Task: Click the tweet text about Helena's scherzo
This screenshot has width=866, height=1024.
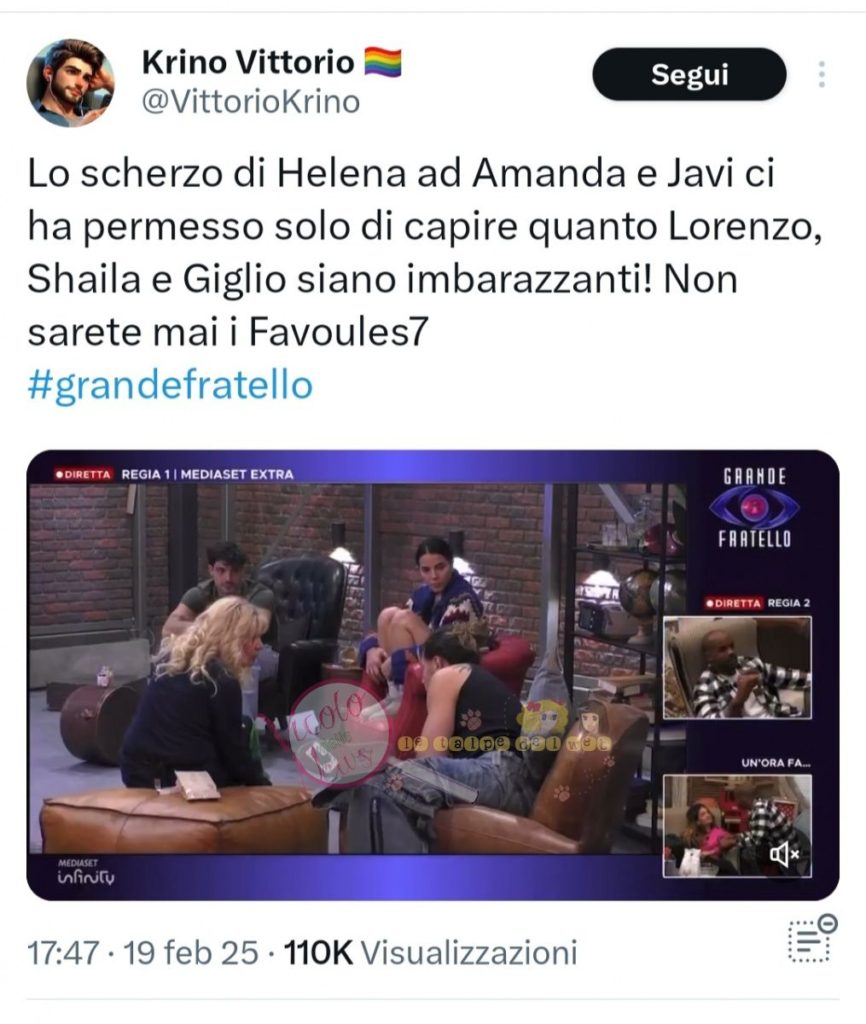Action: pyautogui.click(x=425, y=252)
